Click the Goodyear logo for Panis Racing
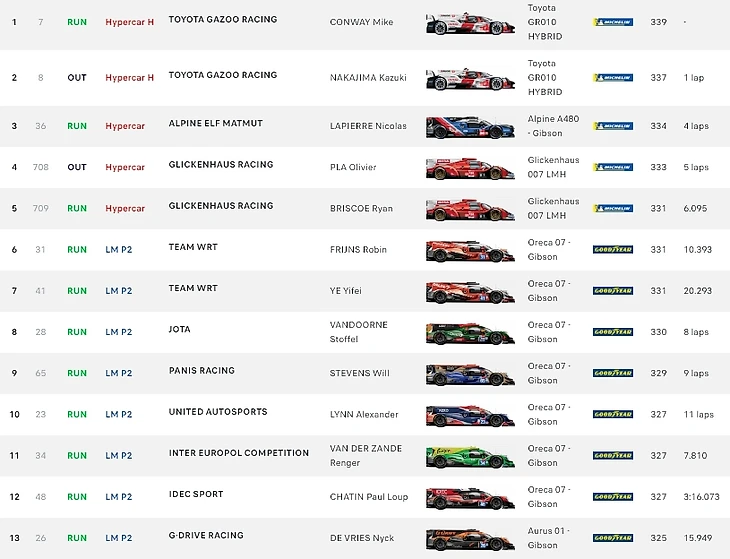Viewport: 730px width, 559px height. click(x=612, y=373)
